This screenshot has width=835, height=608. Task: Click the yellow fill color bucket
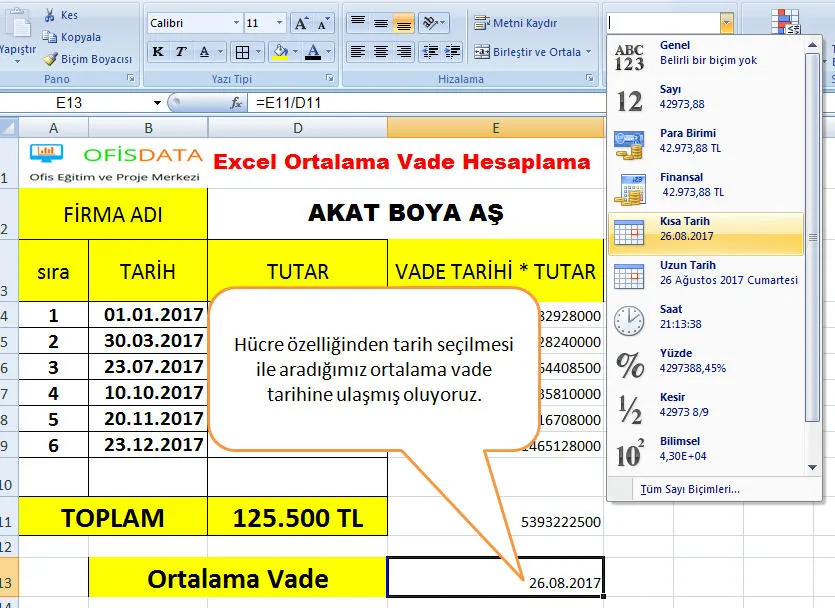(280, 52)
